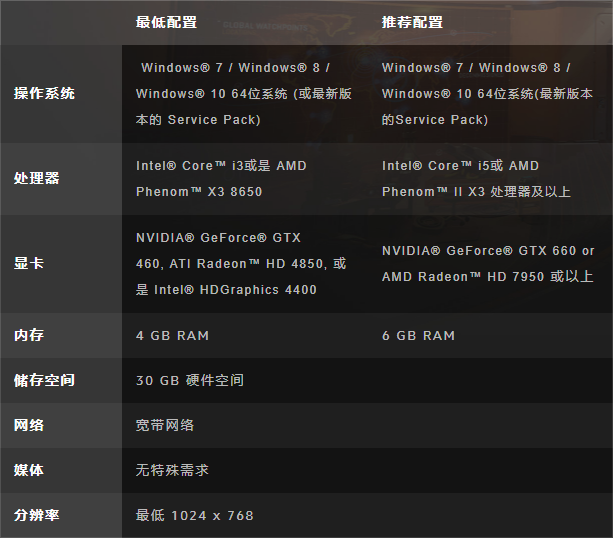
Task: Select the 分辨率 row label
Action: point(36,515)
